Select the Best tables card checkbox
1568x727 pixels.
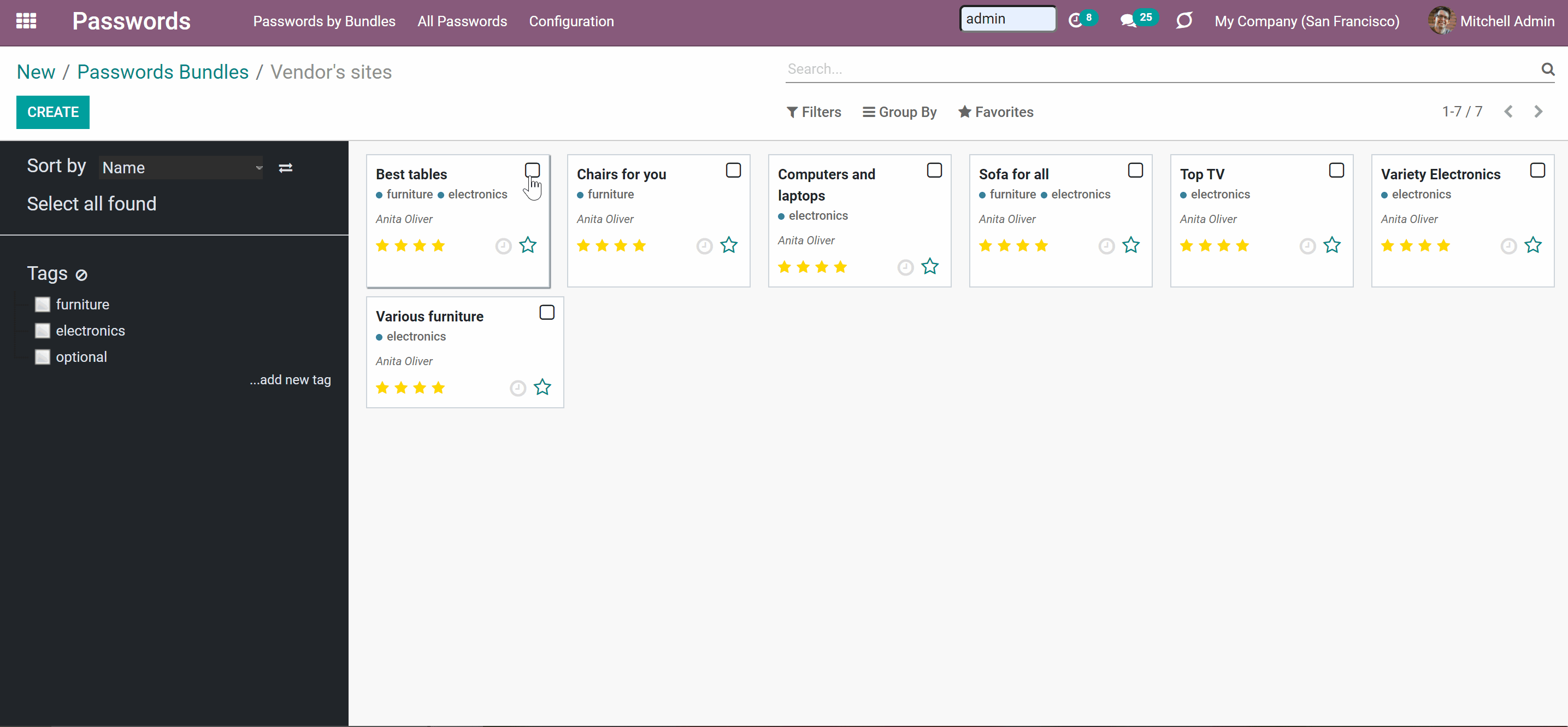tap(532, 170)
